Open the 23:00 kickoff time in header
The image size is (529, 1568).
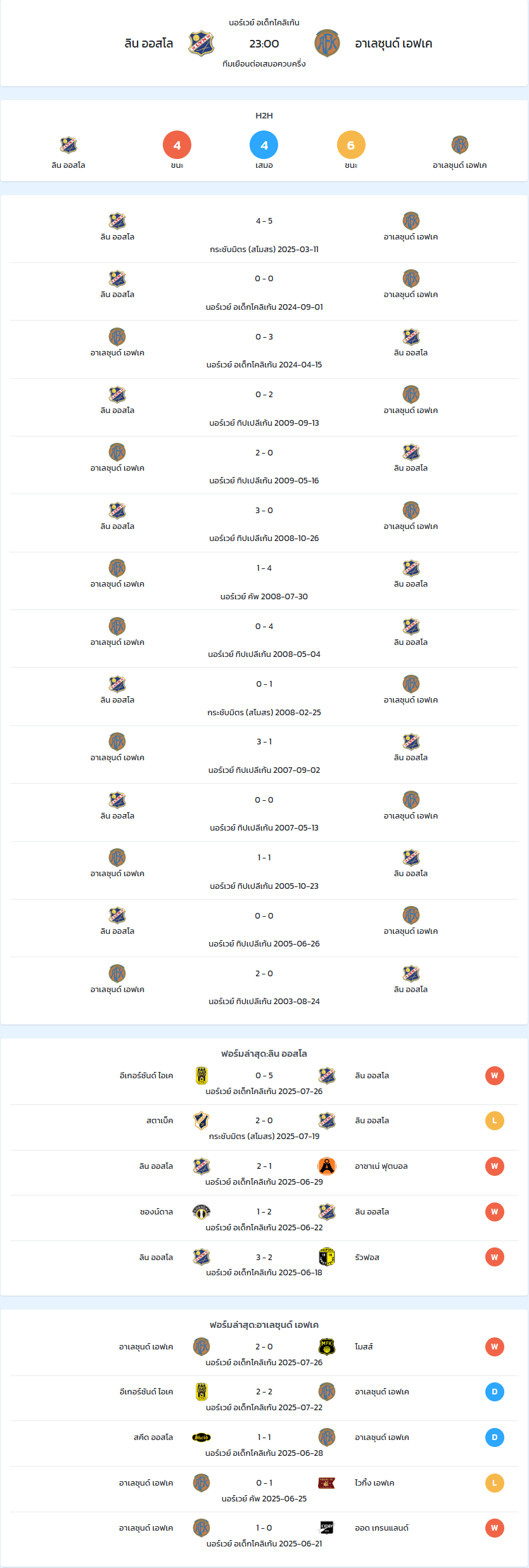(264, 44)
